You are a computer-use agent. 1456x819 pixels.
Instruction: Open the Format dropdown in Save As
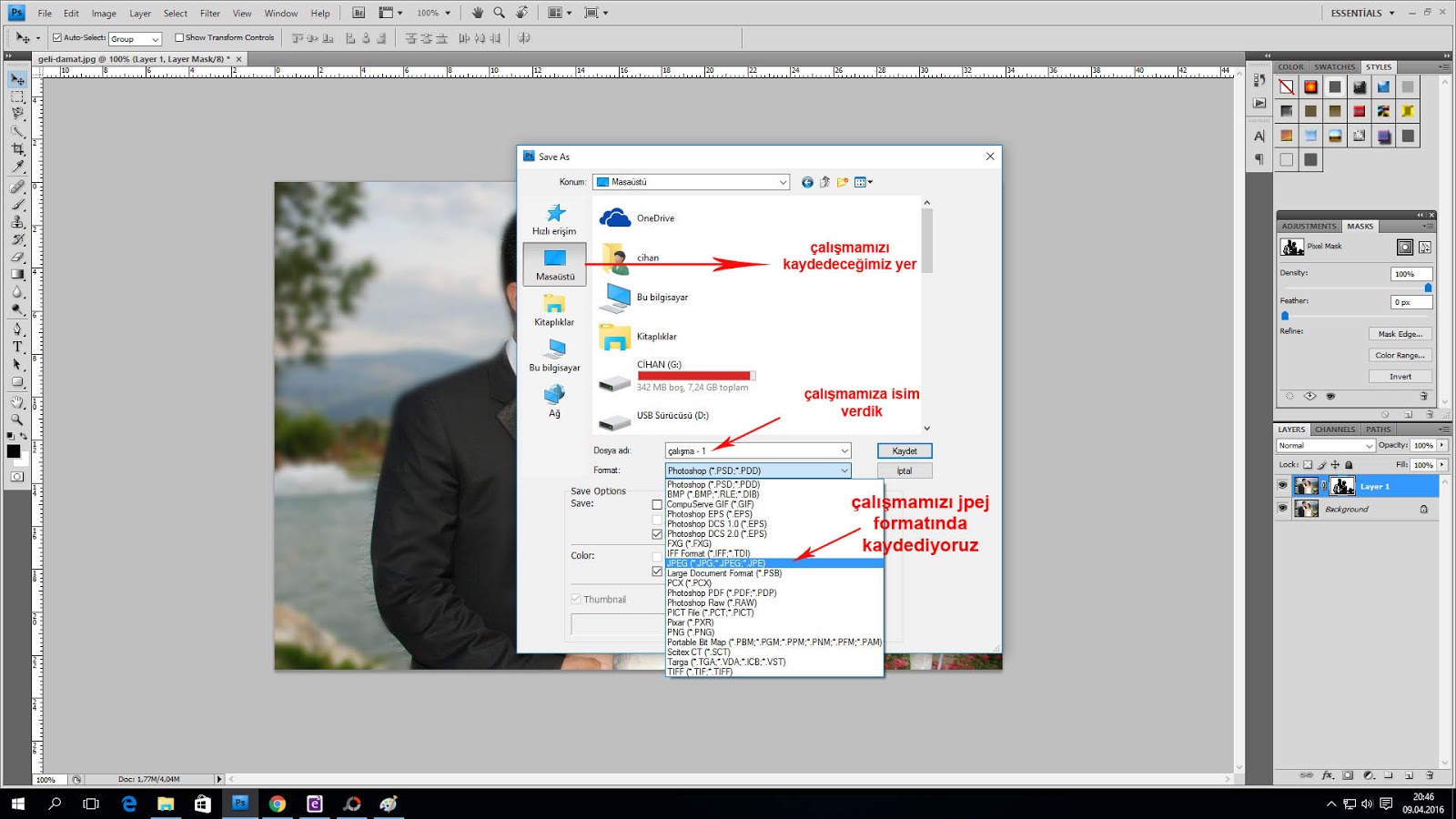(759, 470)
